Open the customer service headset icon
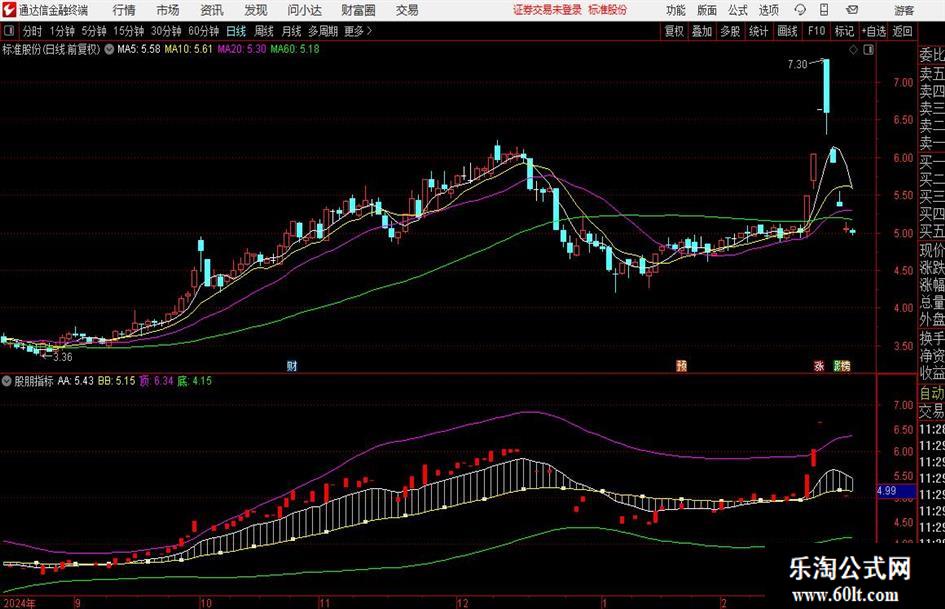Screen dimensions: 945x609 [800, 10]
